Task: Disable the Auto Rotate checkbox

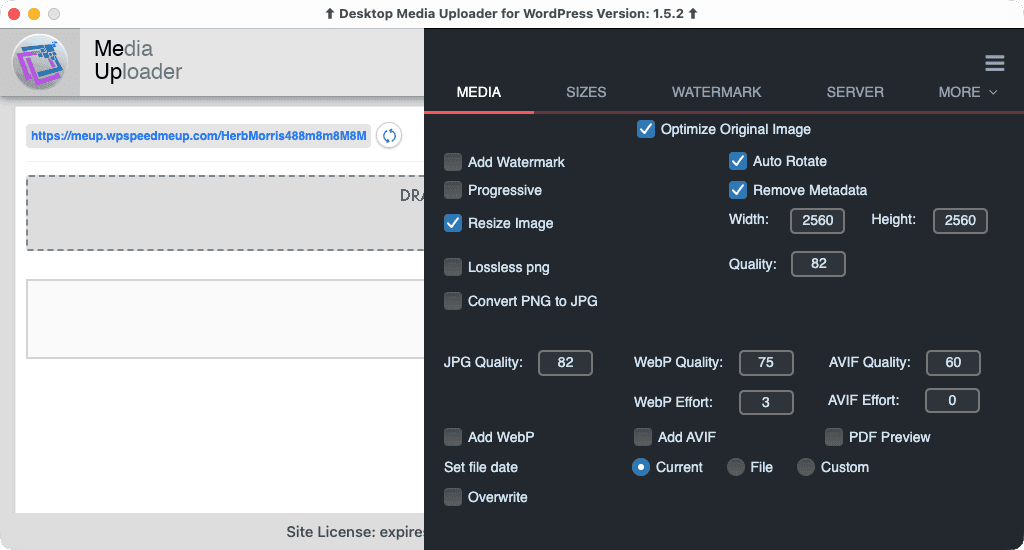Action: pos(738,161)
